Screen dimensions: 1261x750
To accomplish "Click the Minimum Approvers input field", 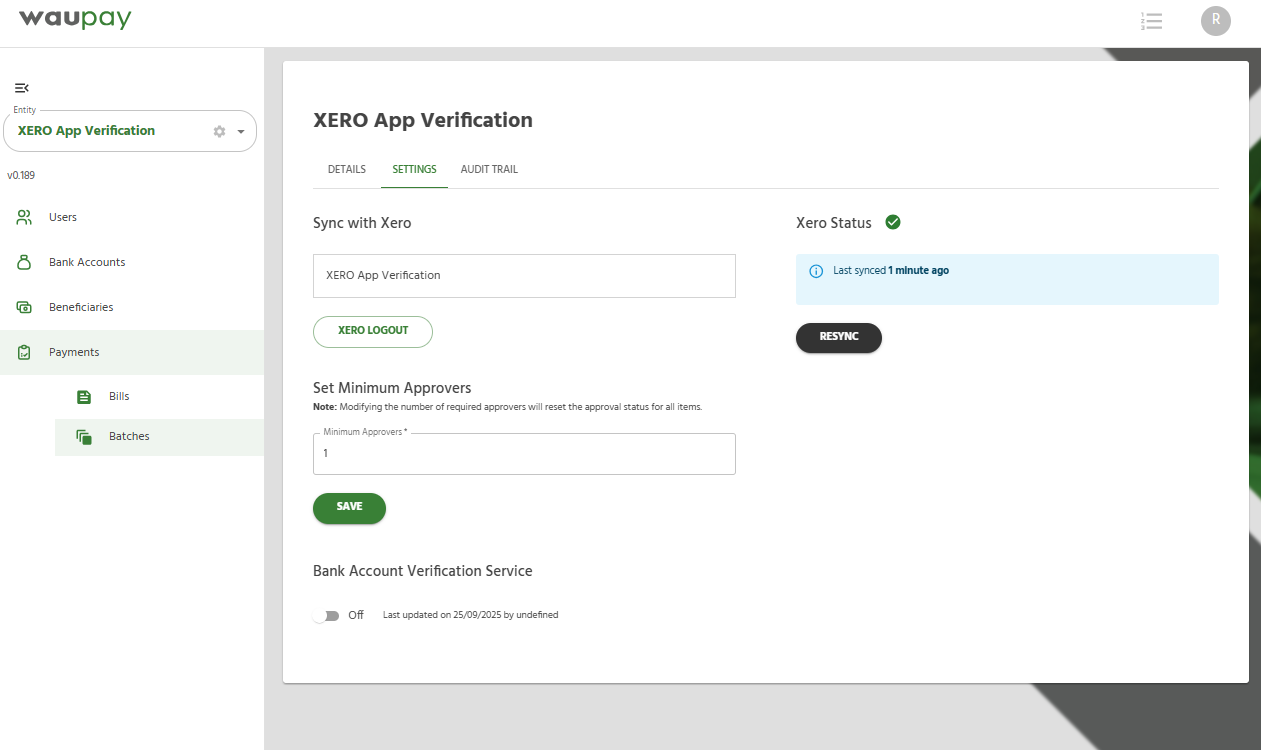I will click(x=524, y=453).
